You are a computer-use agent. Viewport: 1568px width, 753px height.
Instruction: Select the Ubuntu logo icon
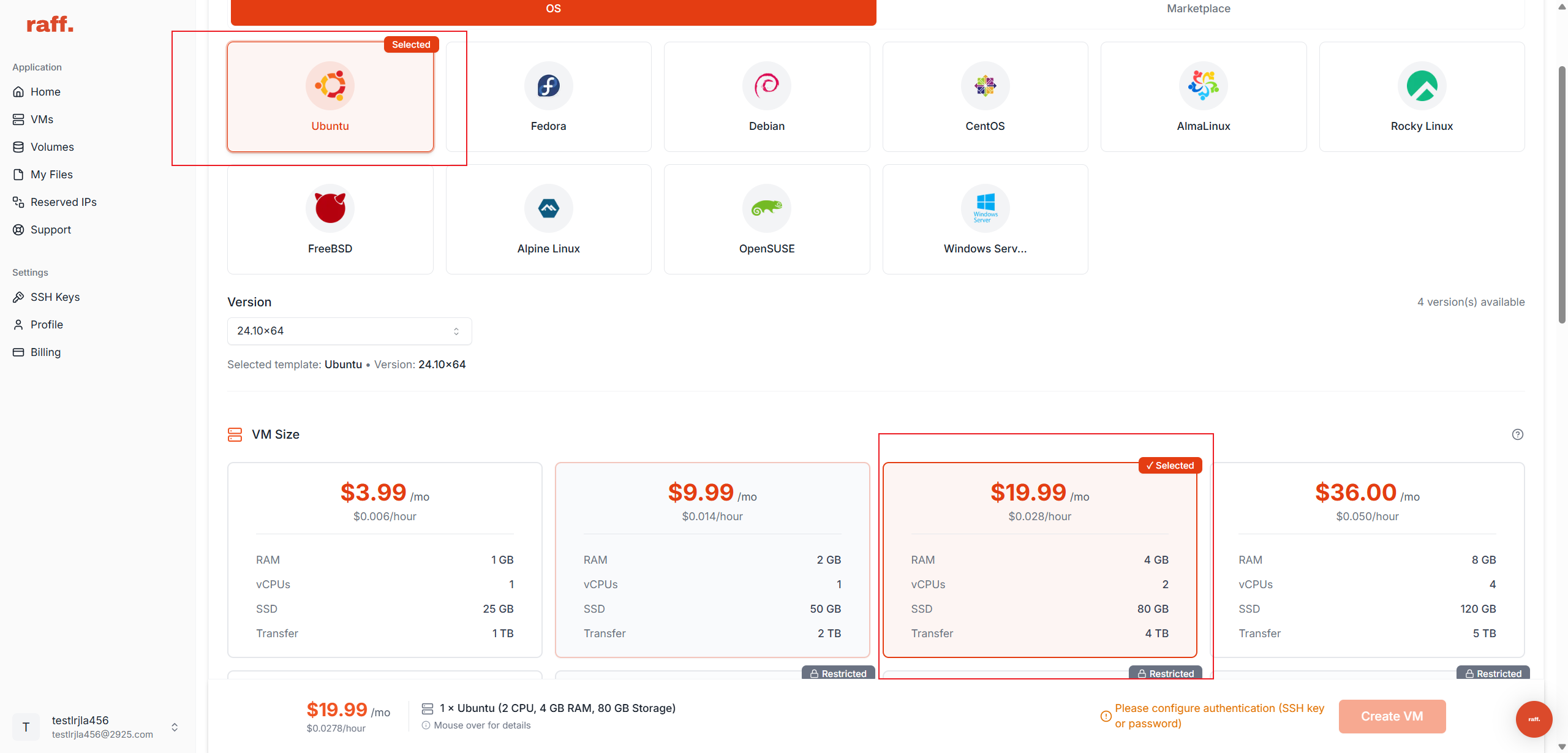(x=330, y=86)
